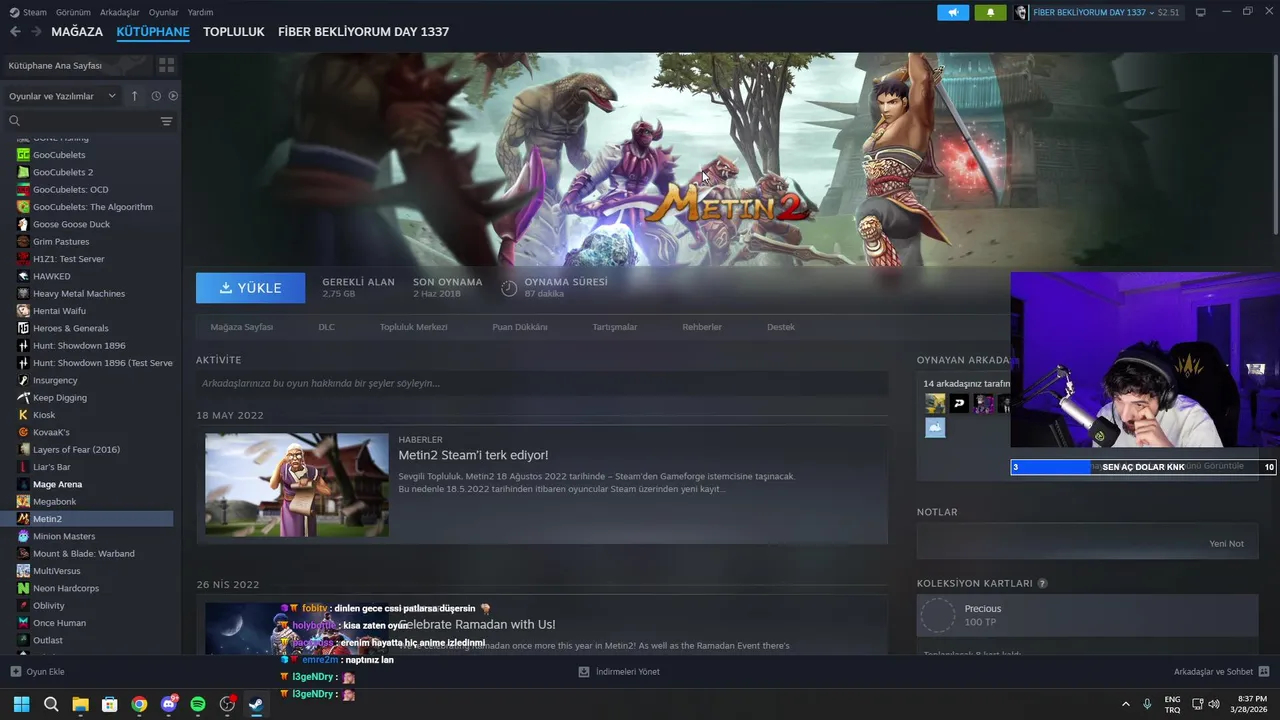Open the Tartışmalar link
This screenshot has width=1280, height=720.
[615, 327]
